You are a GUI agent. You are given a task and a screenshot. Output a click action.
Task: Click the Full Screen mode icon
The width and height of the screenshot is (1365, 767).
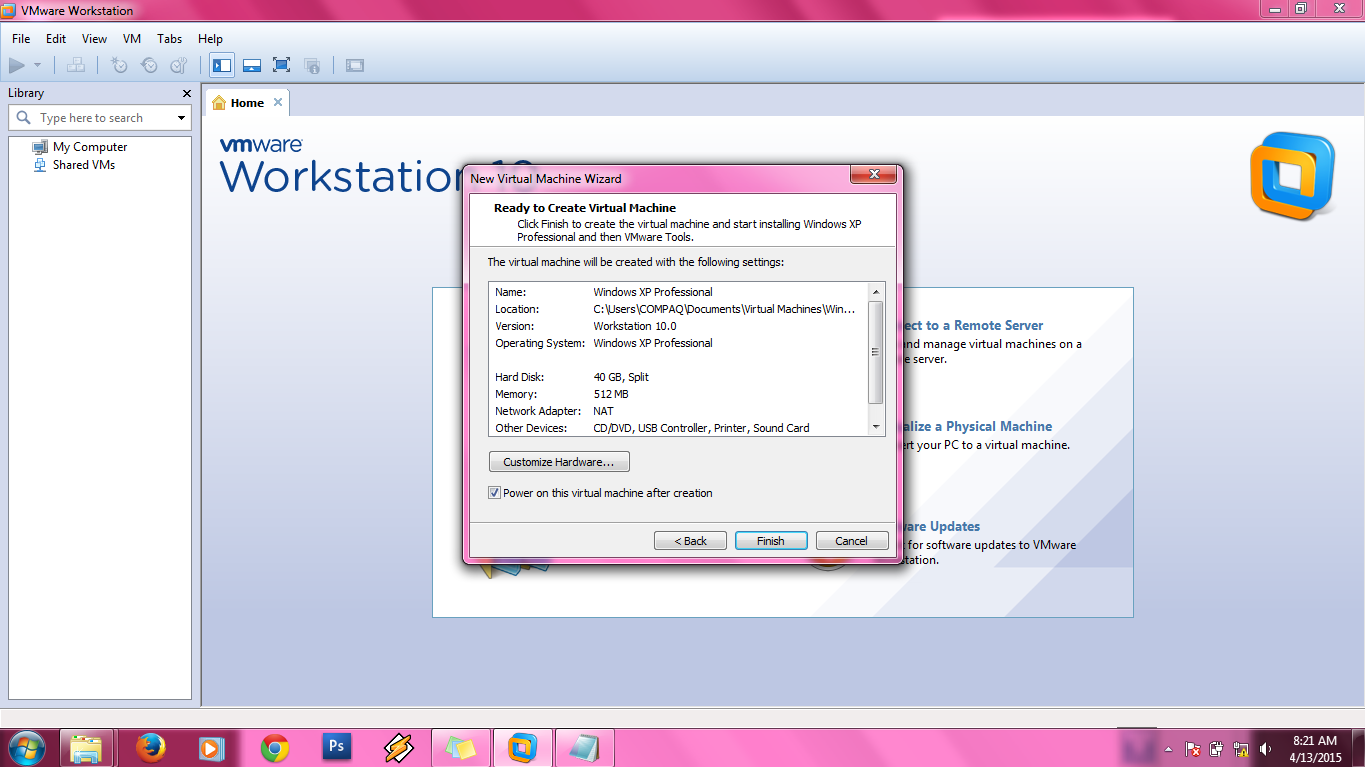[x=282, y=65]
